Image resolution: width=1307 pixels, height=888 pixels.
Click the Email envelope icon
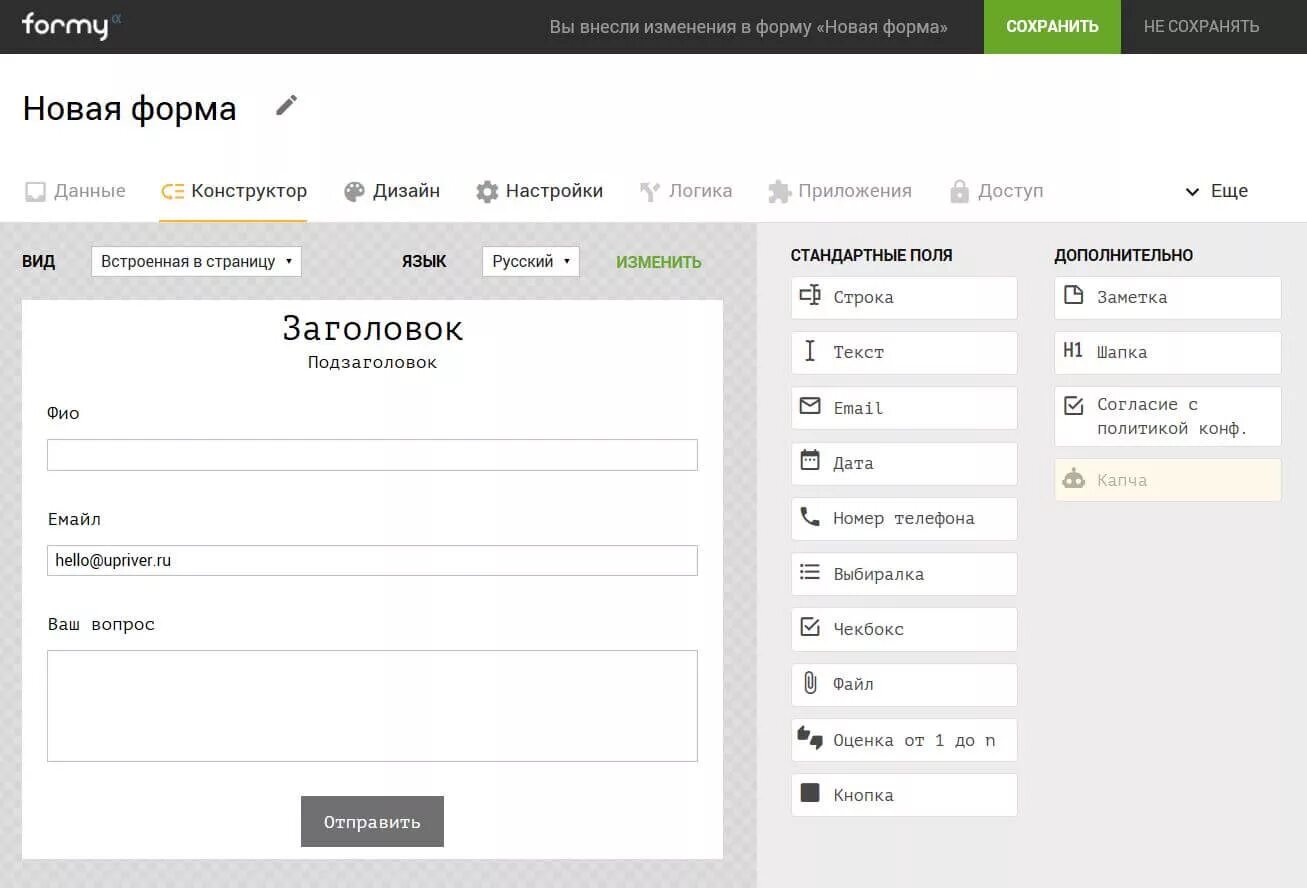(810, 406)
